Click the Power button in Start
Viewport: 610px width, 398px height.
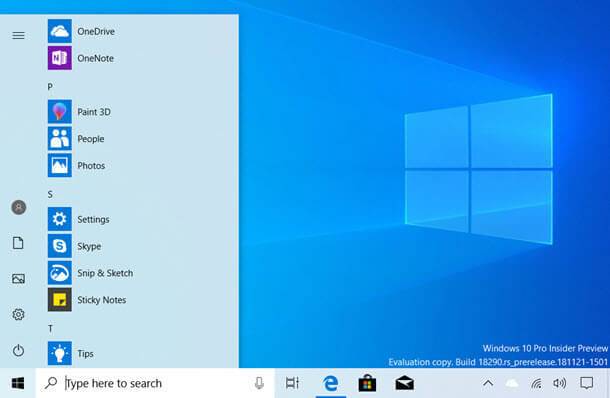coord(18,351)
